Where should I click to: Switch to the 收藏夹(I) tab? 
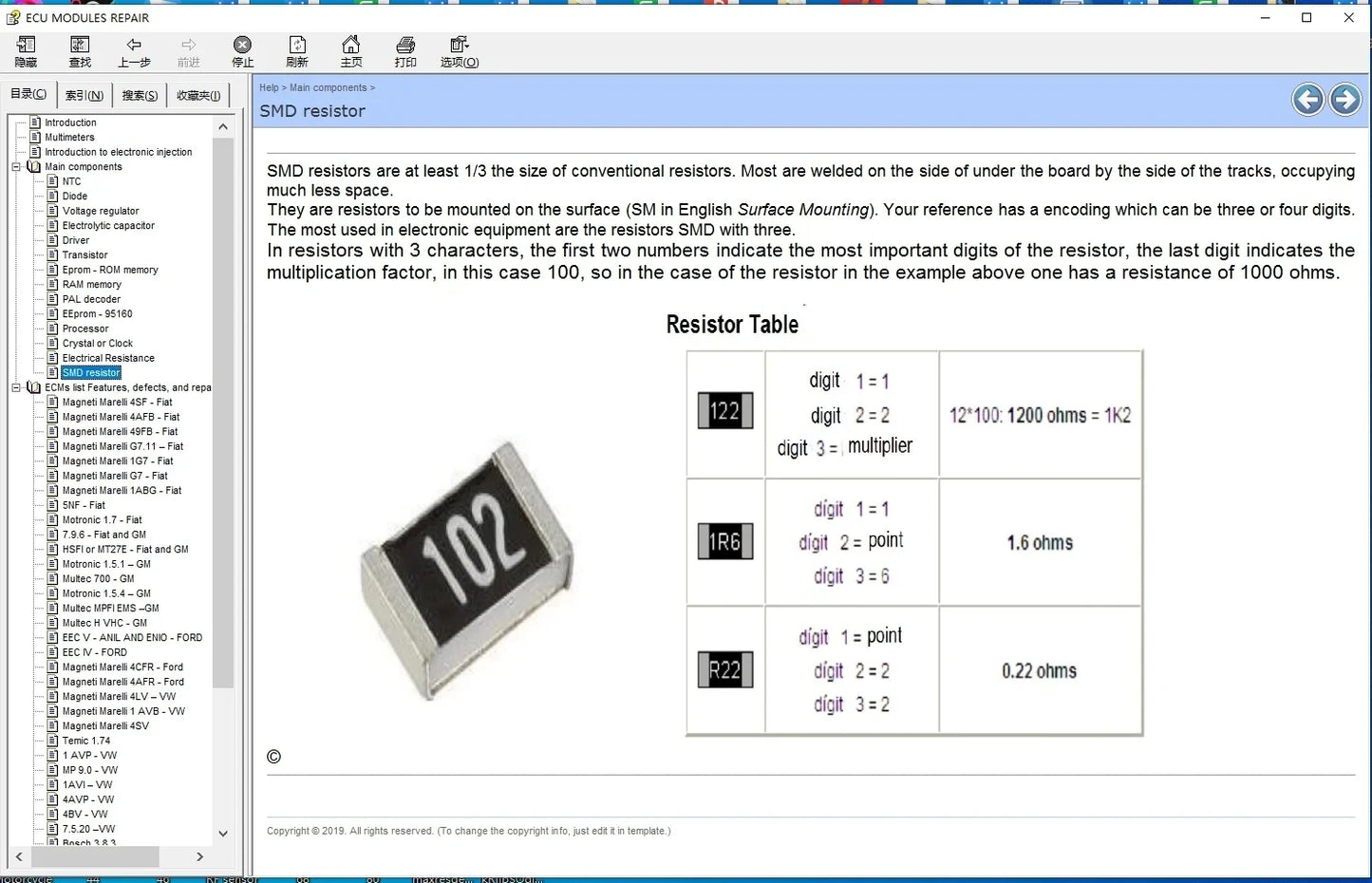pos(197,94)
